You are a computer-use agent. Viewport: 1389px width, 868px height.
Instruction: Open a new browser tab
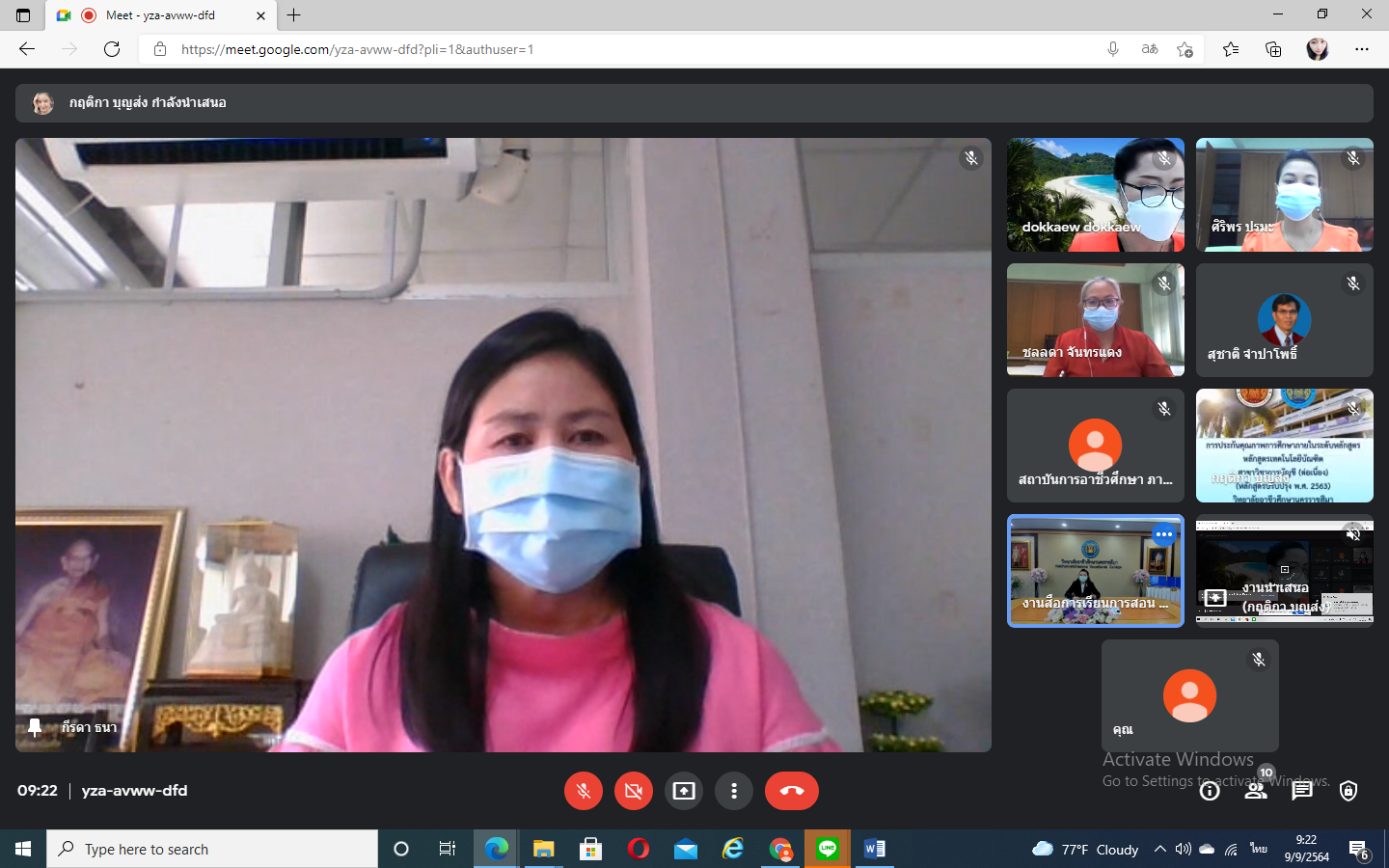(x=294, y=15)
